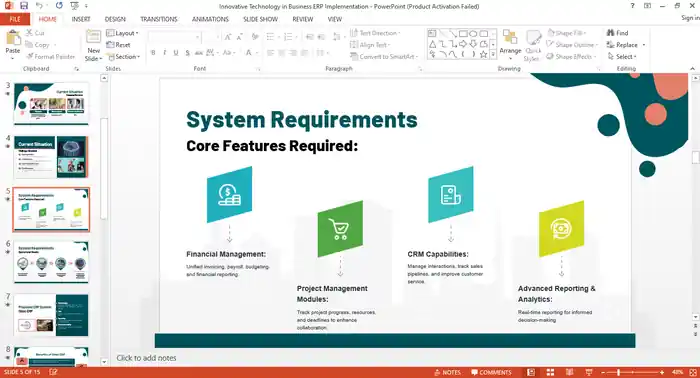Center the text
Viewport: 700px width, 378px height.
(x=282, y=53)
